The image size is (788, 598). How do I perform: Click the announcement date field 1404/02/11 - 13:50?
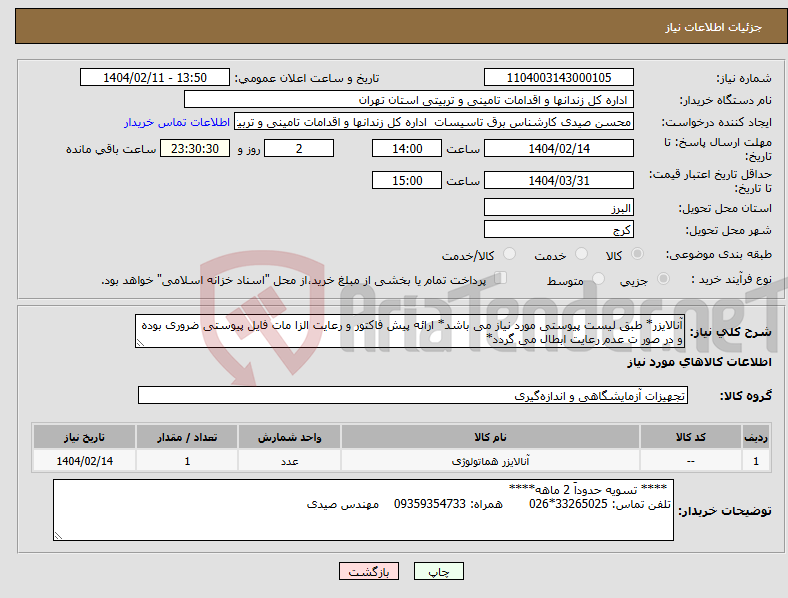tap(155, 77)
